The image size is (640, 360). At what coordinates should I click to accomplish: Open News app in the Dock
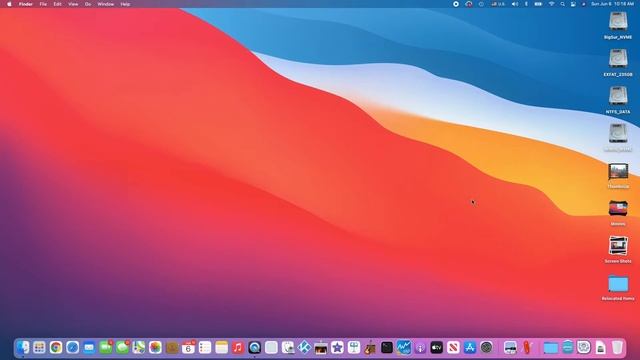pyautogui.click(x=453, y=347)
